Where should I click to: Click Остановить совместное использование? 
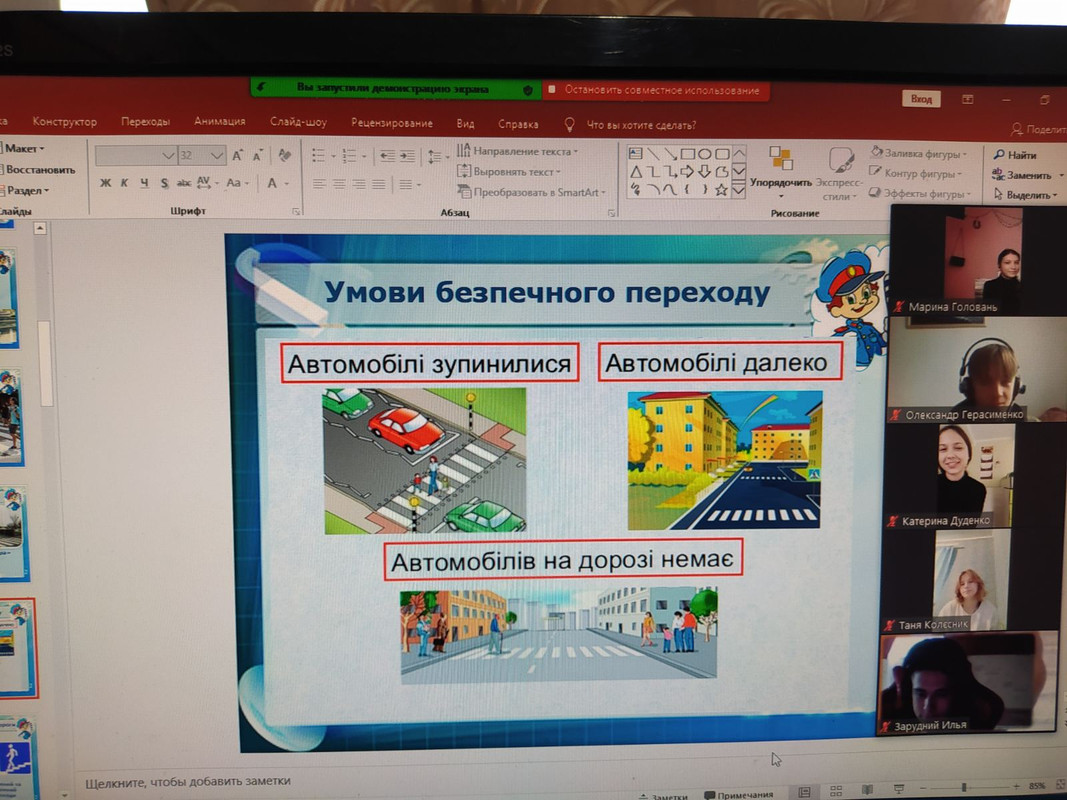[655, 90]
